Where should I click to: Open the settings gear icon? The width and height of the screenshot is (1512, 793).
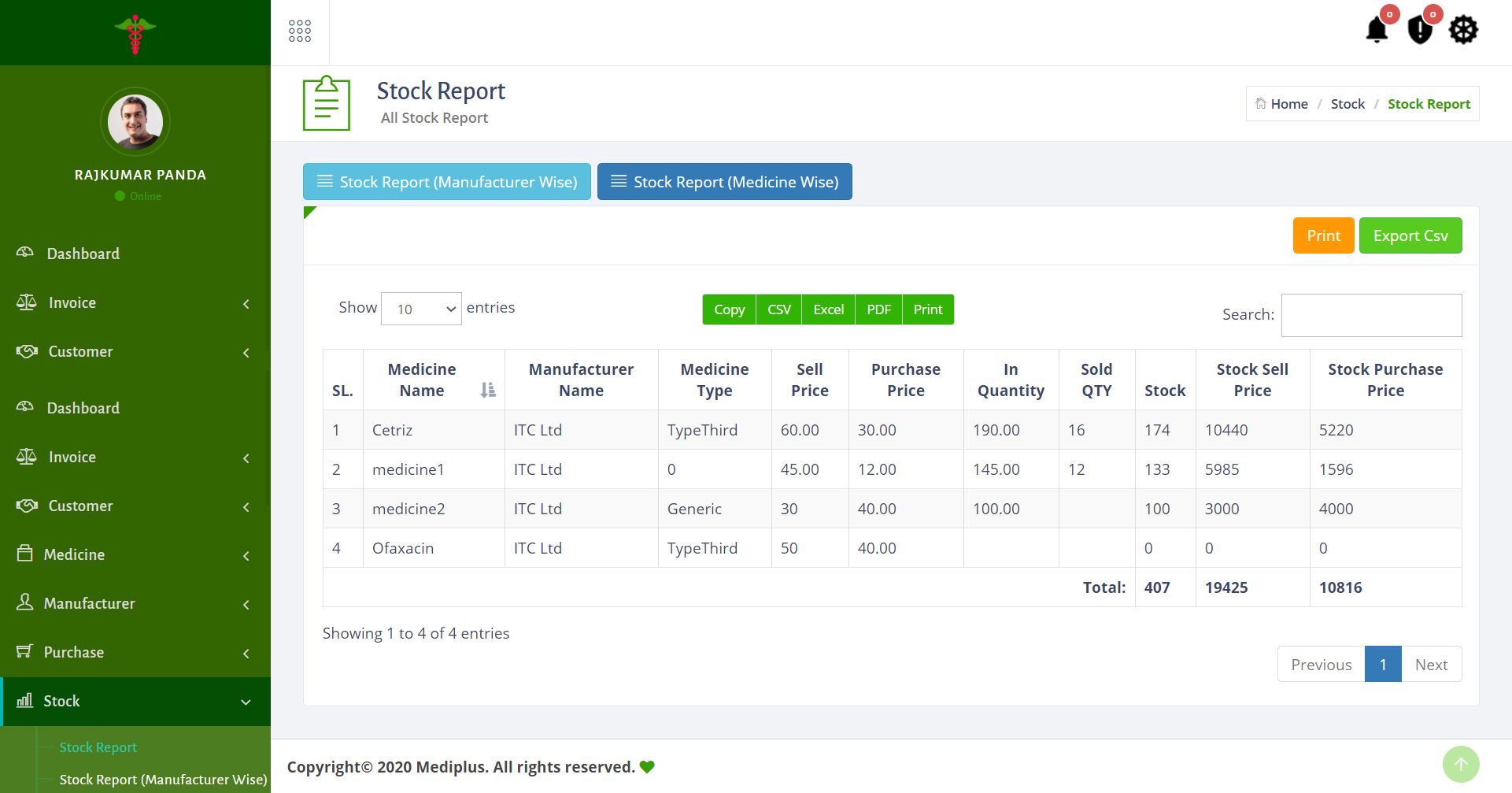click(1463, 31)
